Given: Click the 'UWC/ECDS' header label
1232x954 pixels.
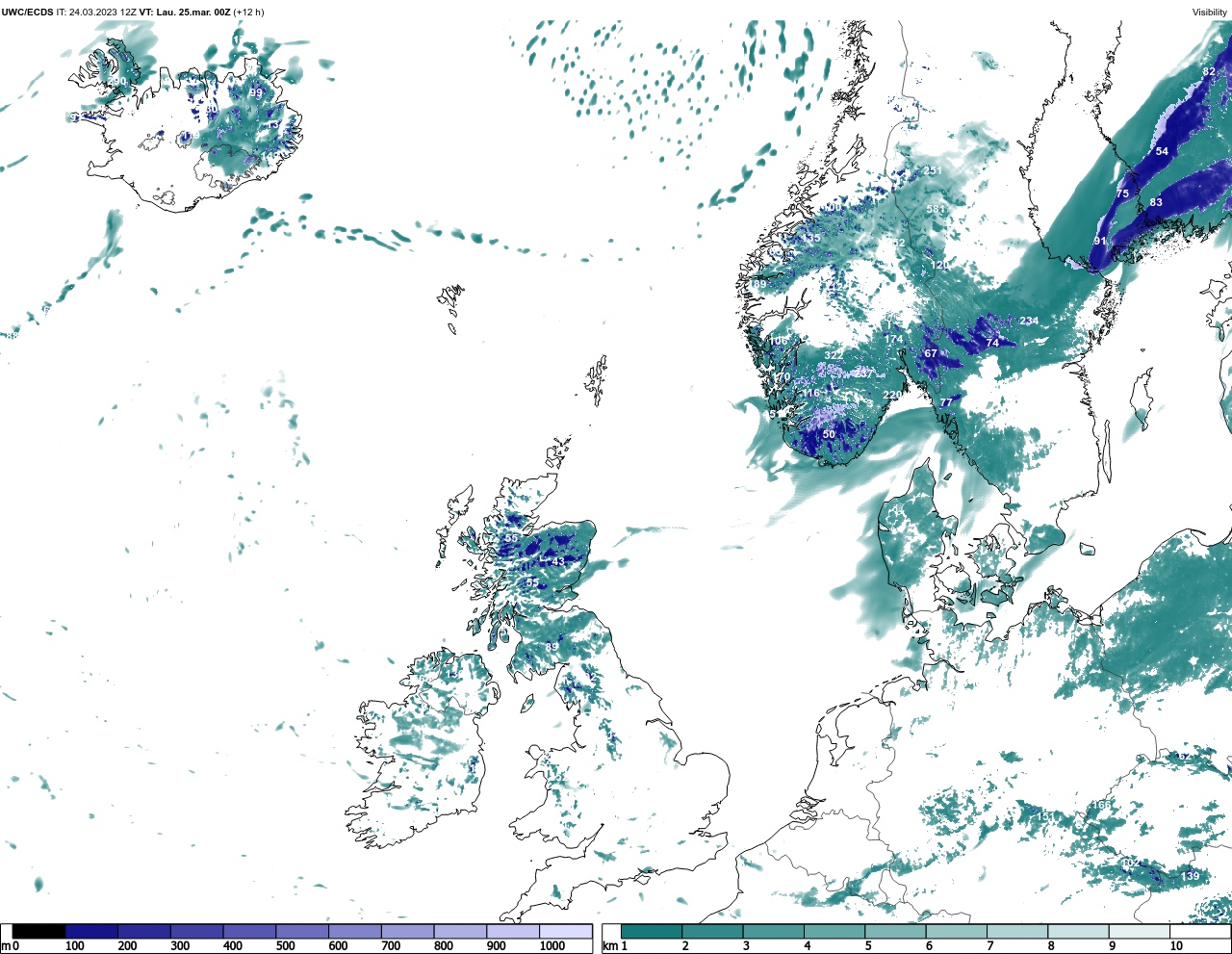Looking at the screenshot, I should pyautogui.click(x=27, y=13).
